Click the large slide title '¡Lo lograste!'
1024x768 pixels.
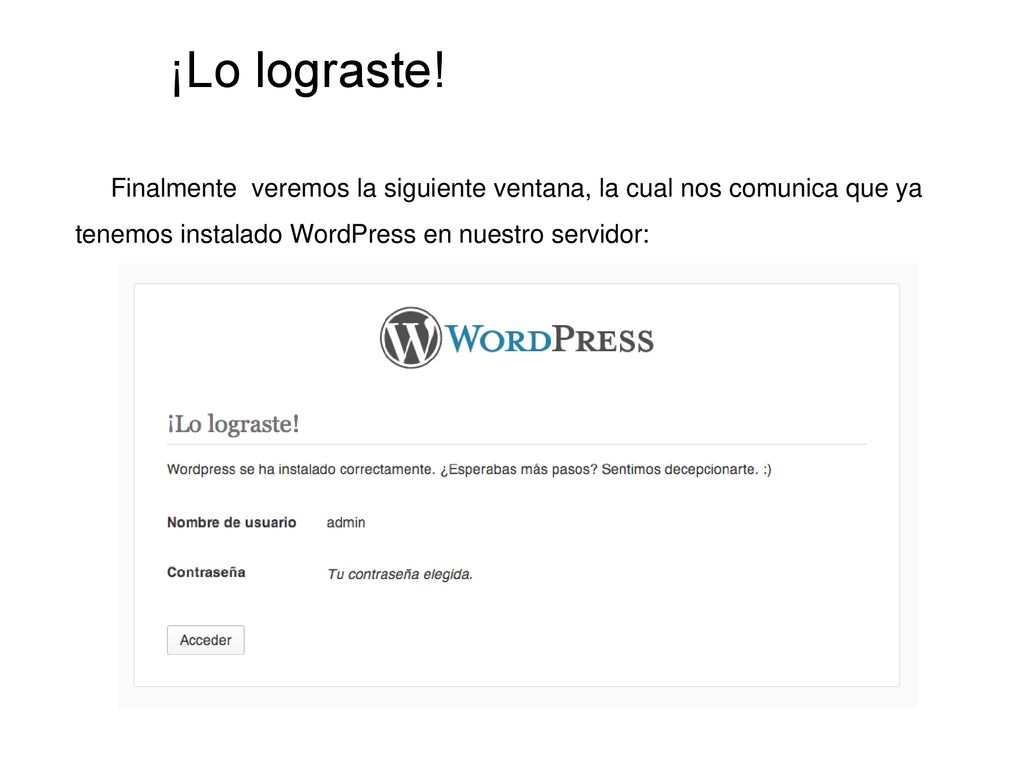point(308,71)
